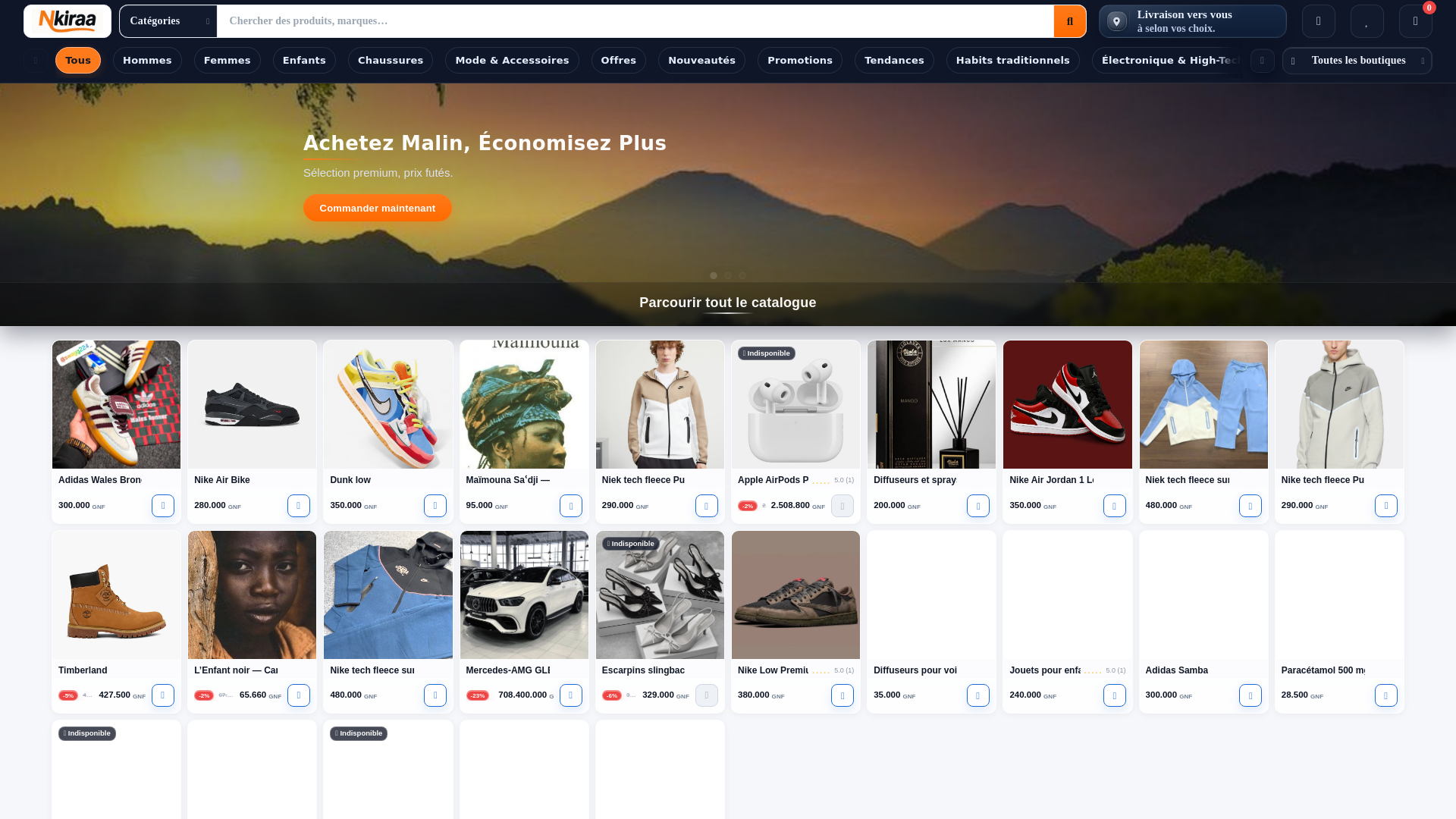1456x819 pixels.
Task: Add Mercedes-AMG GLE to cart
Action: coord(571,695)
